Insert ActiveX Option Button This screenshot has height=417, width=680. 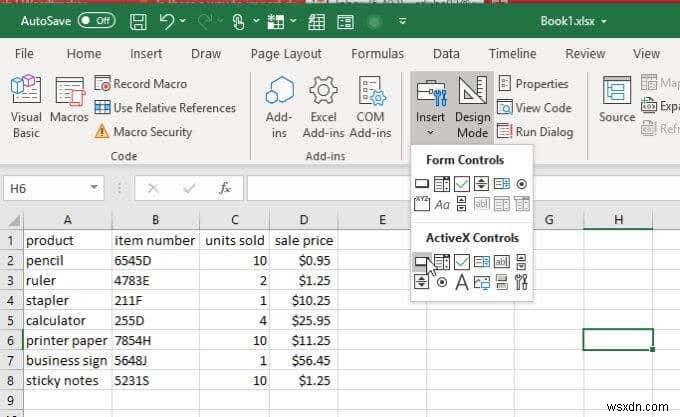pos(442,282)
